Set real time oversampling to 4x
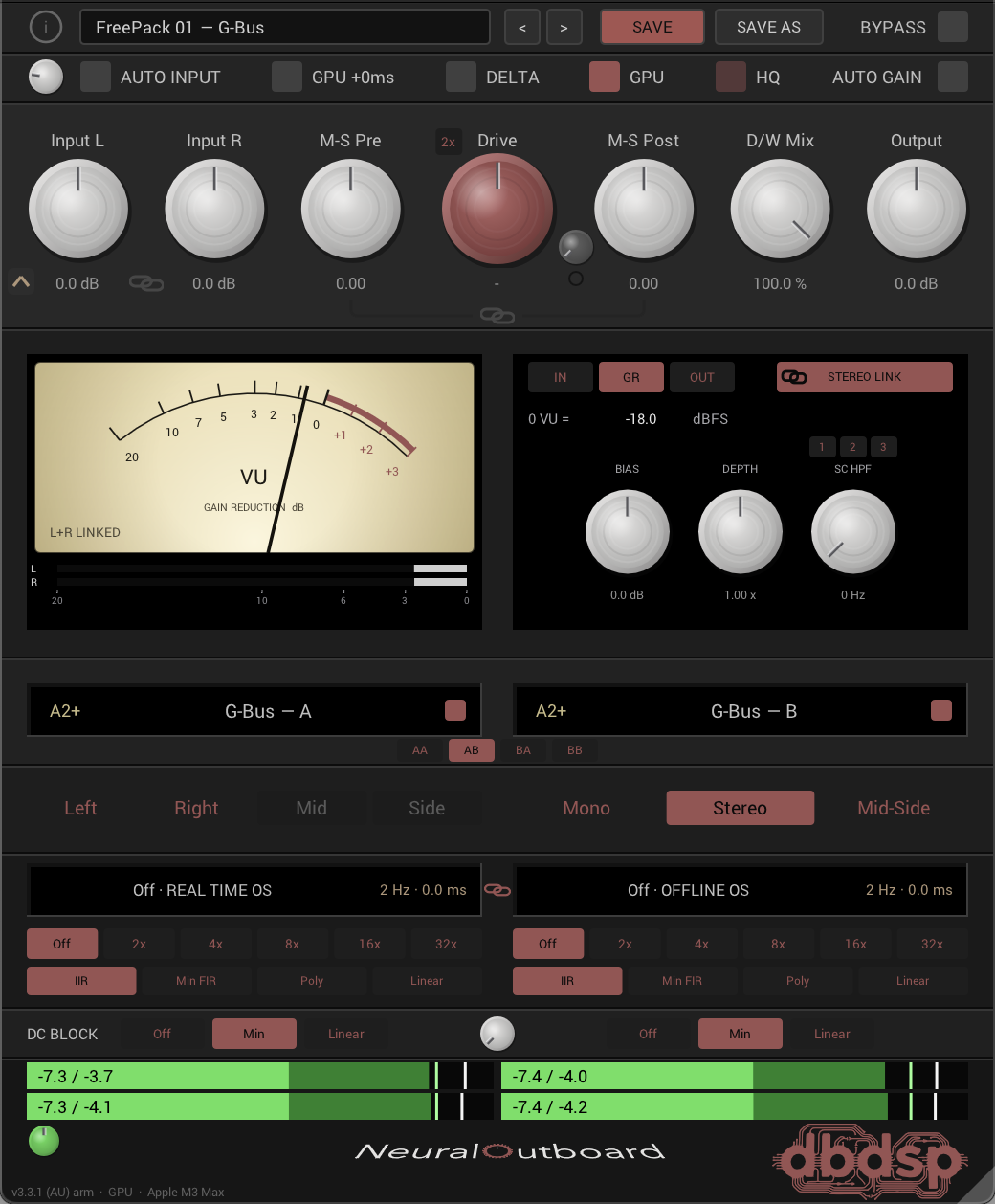Viewport: 995px width, 1204px height. pos(216,944)
